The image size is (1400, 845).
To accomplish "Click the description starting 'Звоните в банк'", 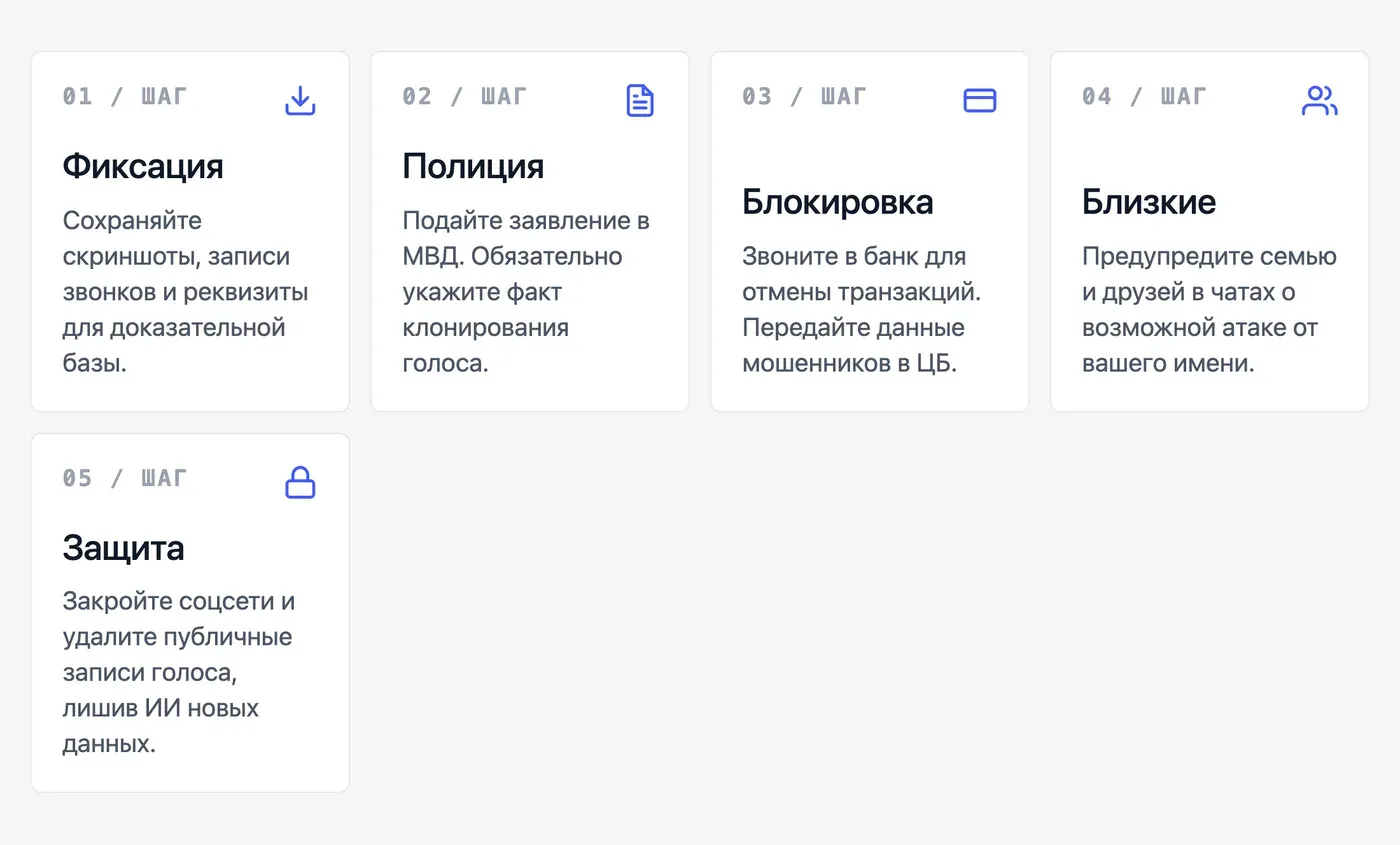I will (x=862, y=310).
